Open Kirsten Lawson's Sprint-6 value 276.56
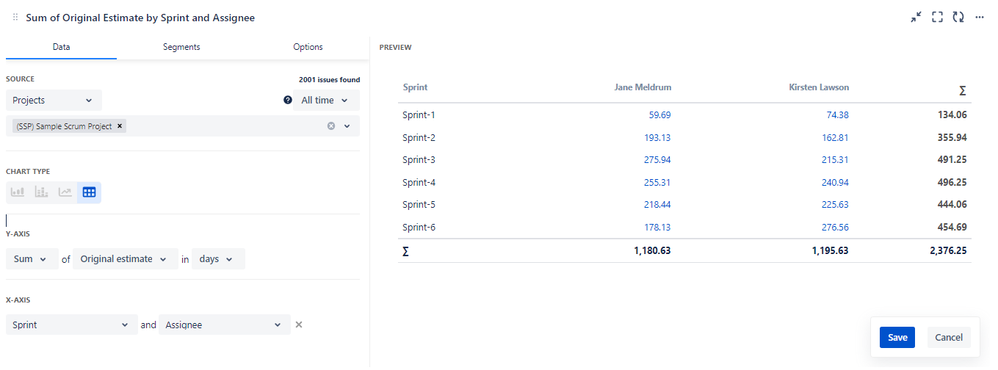The width and height of the screenshot is (998, 370). click(835, 227)
